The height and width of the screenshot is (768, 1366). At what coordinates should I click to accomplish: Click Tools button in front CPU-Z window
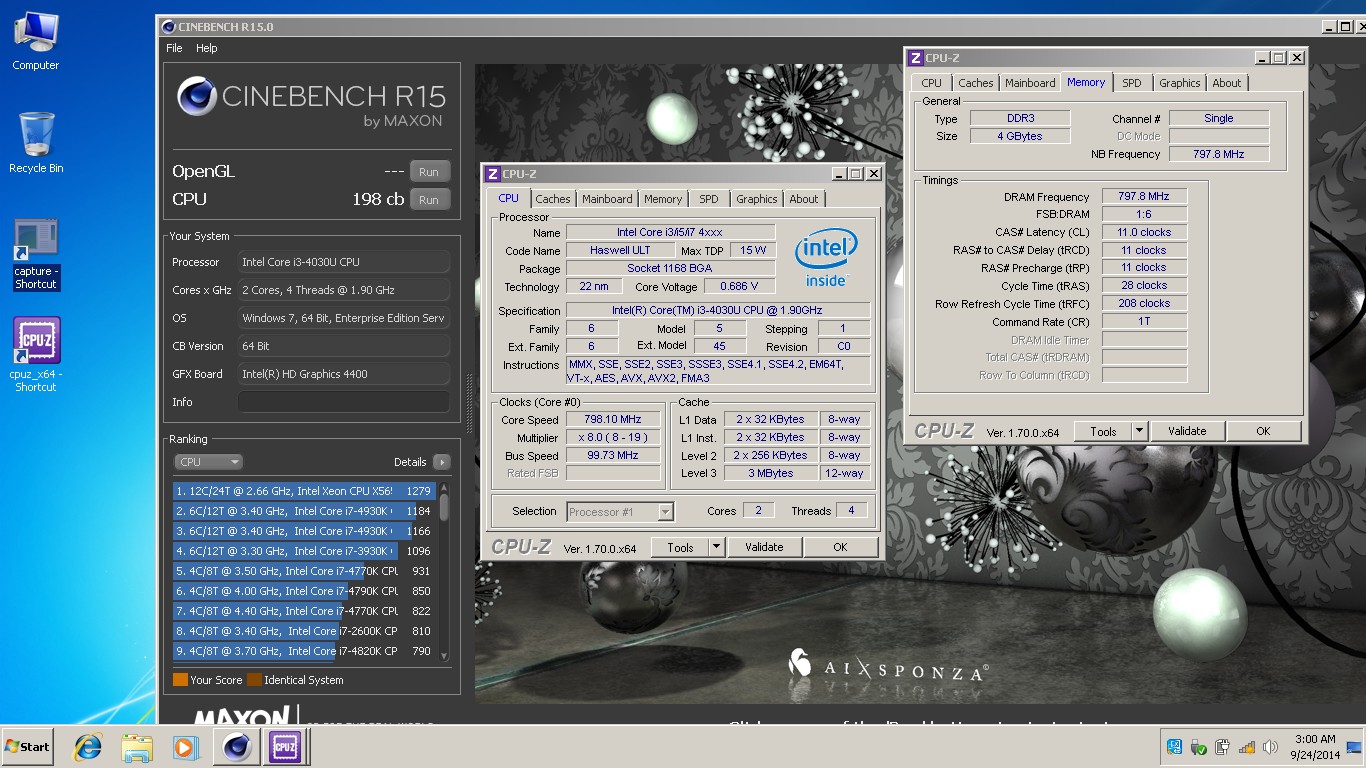point(680,547)
